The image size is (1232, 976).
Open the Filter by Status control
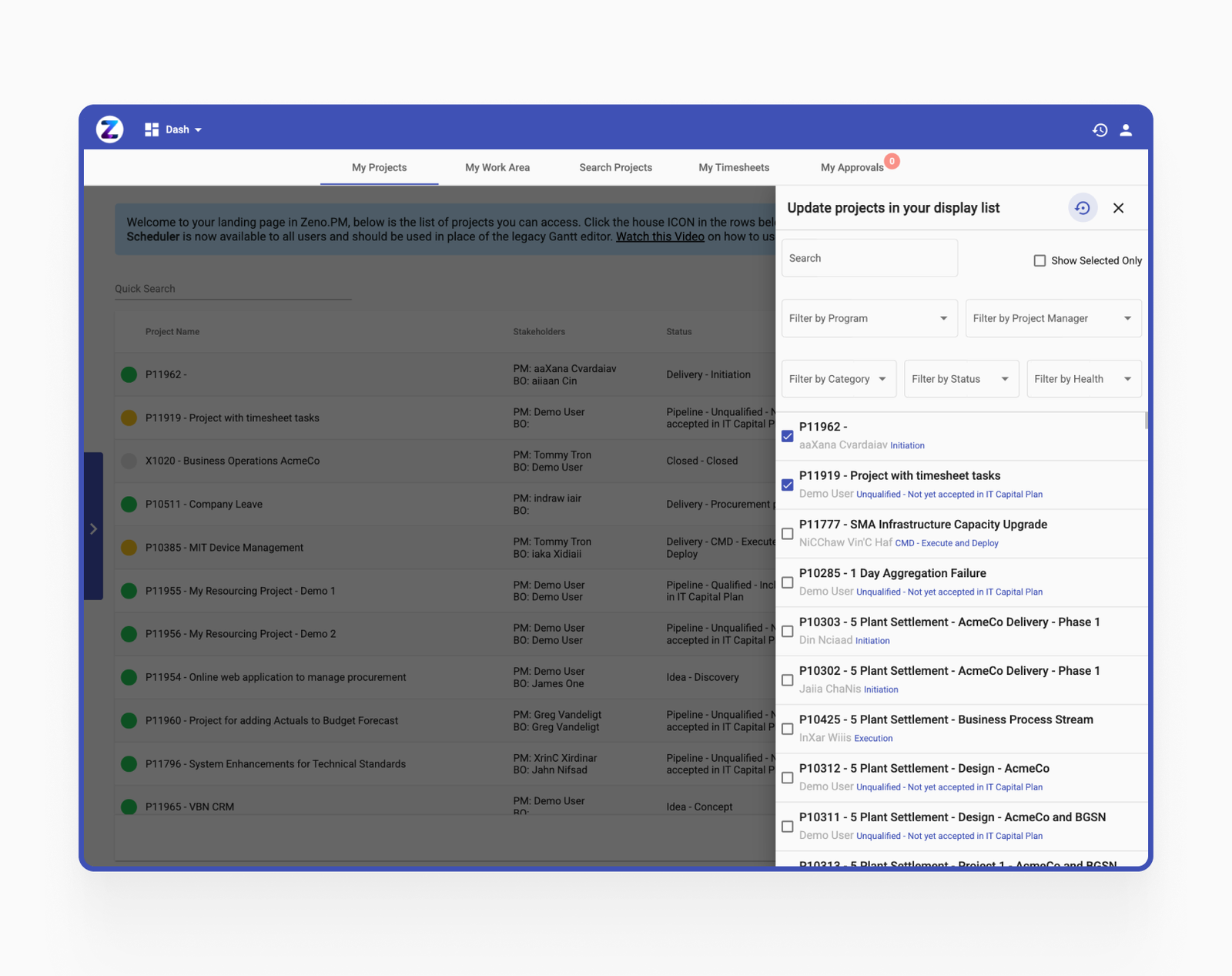[x=961, y=378]
